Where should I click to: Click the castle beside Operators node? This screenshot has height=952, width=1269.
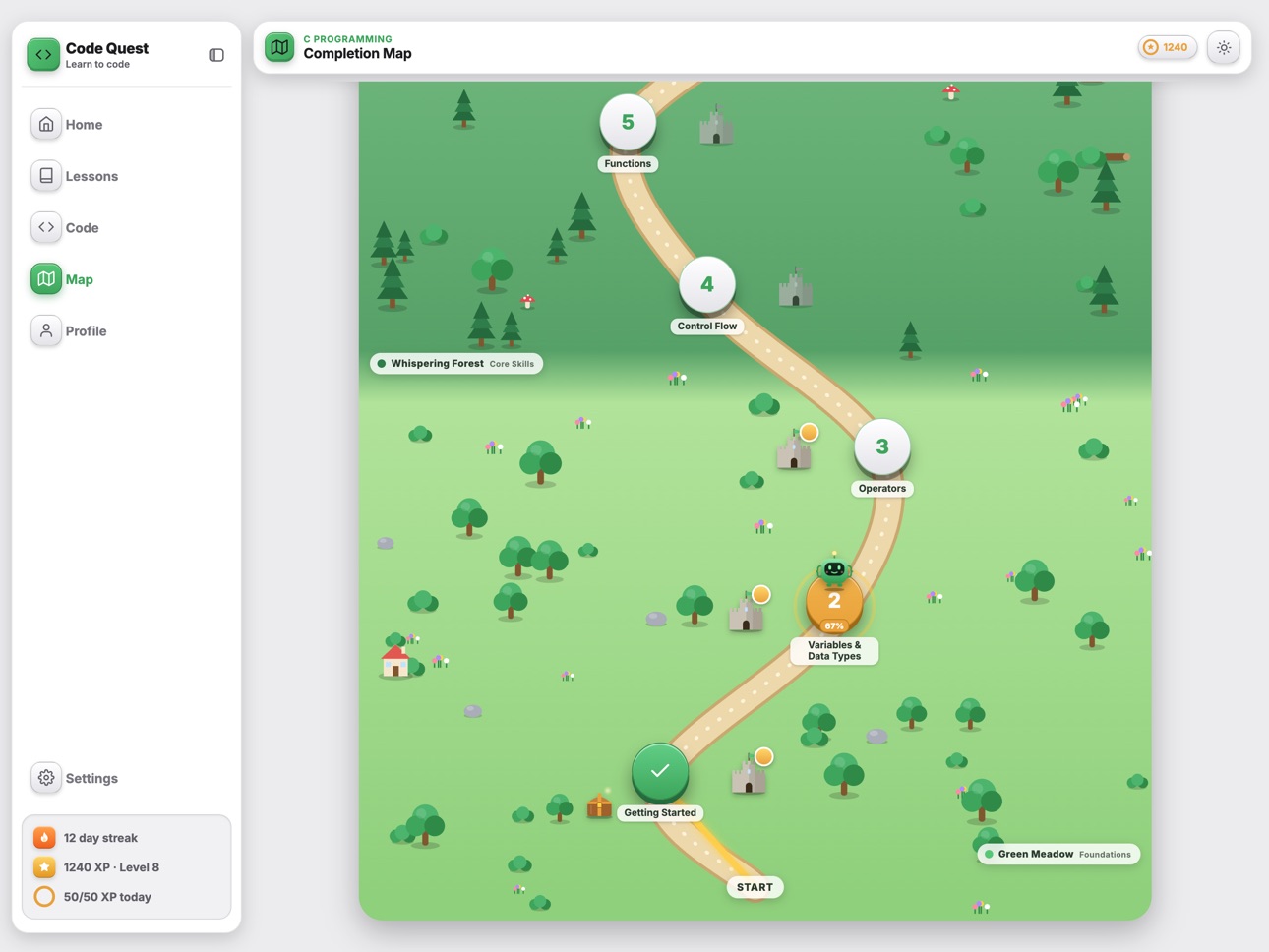[795, 448]
